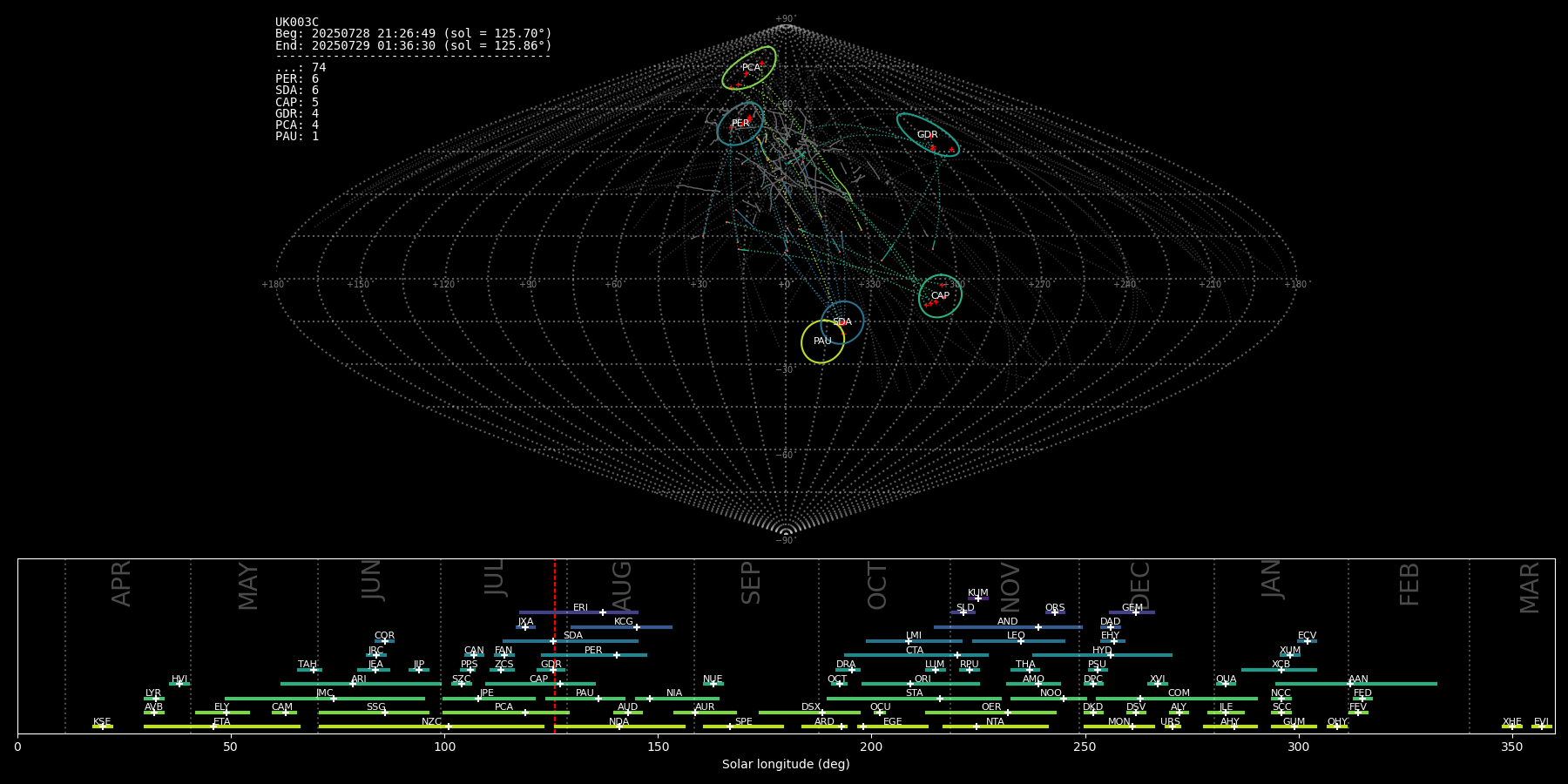Click the 'PAU: 1' legend entry
This screenshot has width=1568, height=784.
click(297, 136)
